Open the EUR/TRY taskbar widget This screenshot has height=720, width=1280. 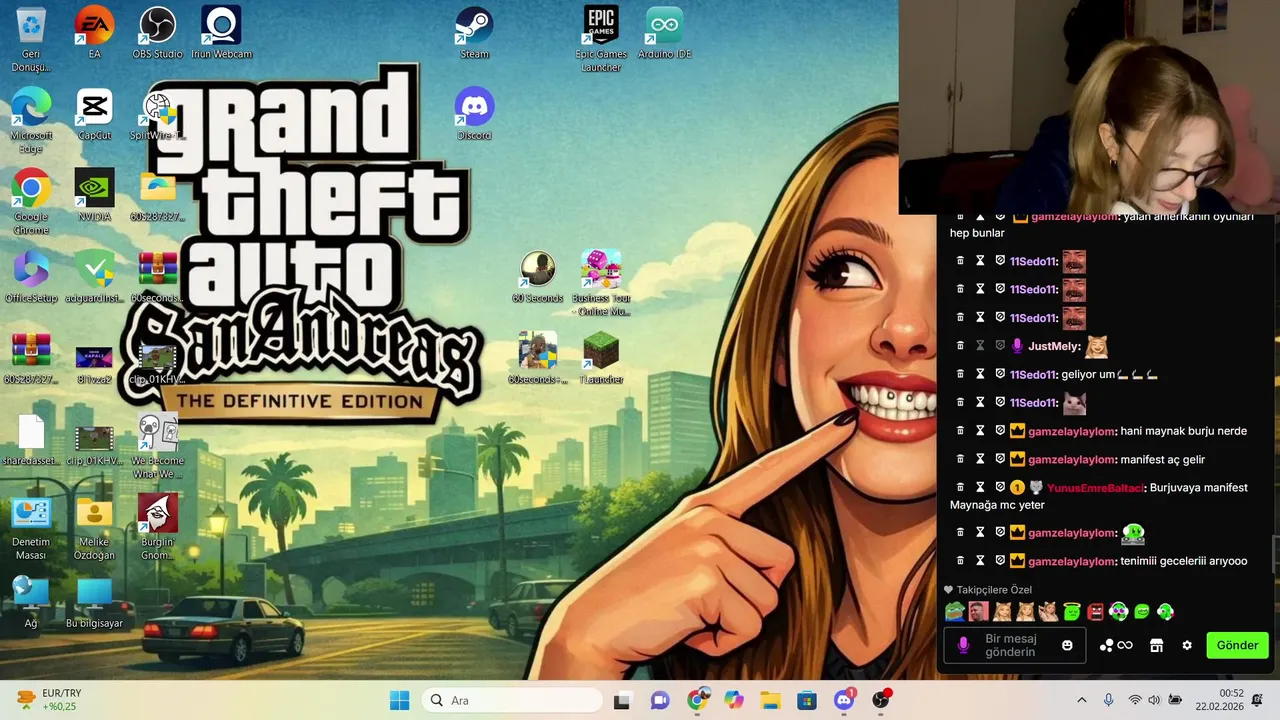pos(48,700)
